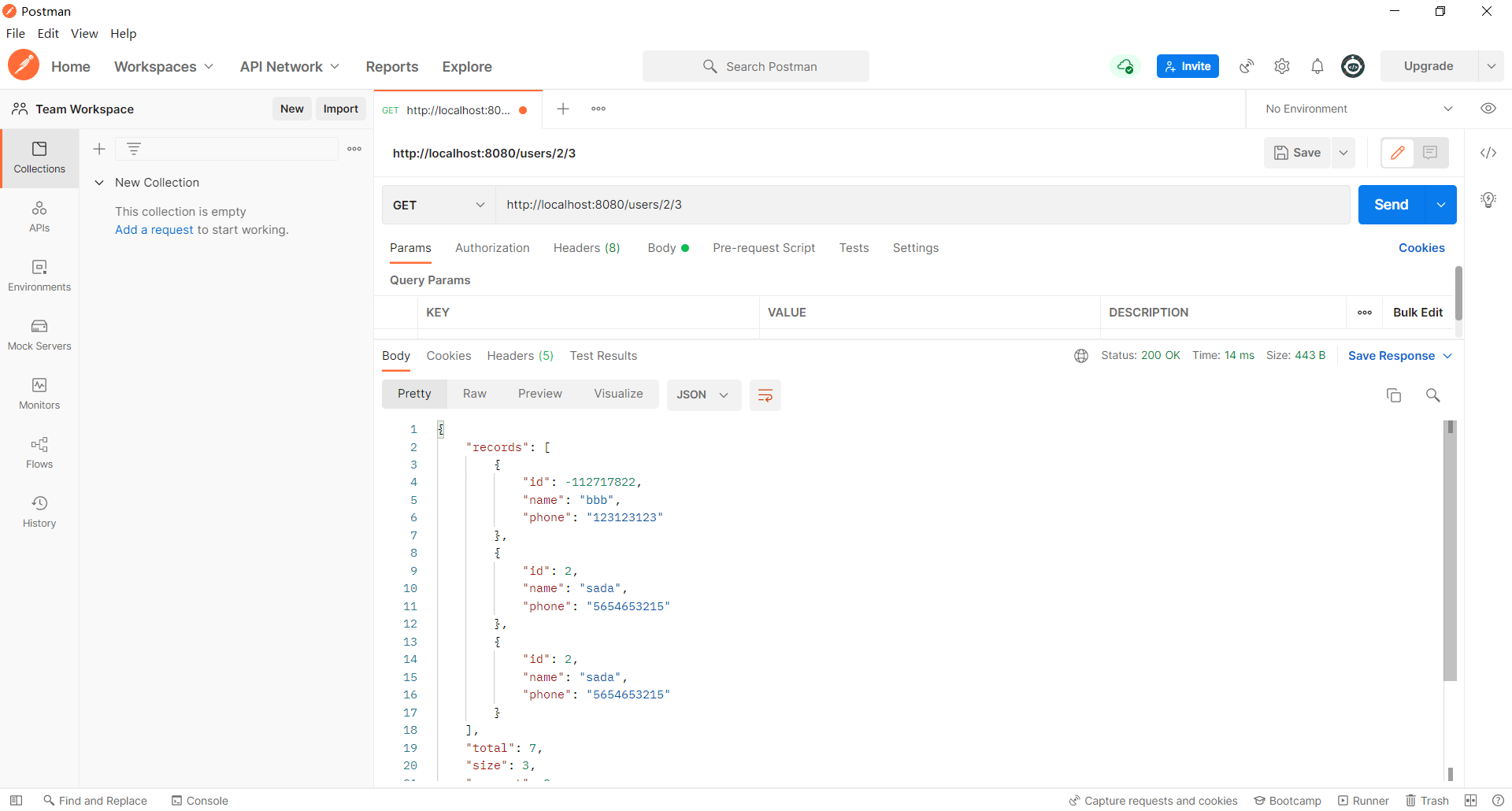Toggle two-pane view in status bar
Image resolution: width=1512 pixels, height=811 pixels.
coord(1470,801)
